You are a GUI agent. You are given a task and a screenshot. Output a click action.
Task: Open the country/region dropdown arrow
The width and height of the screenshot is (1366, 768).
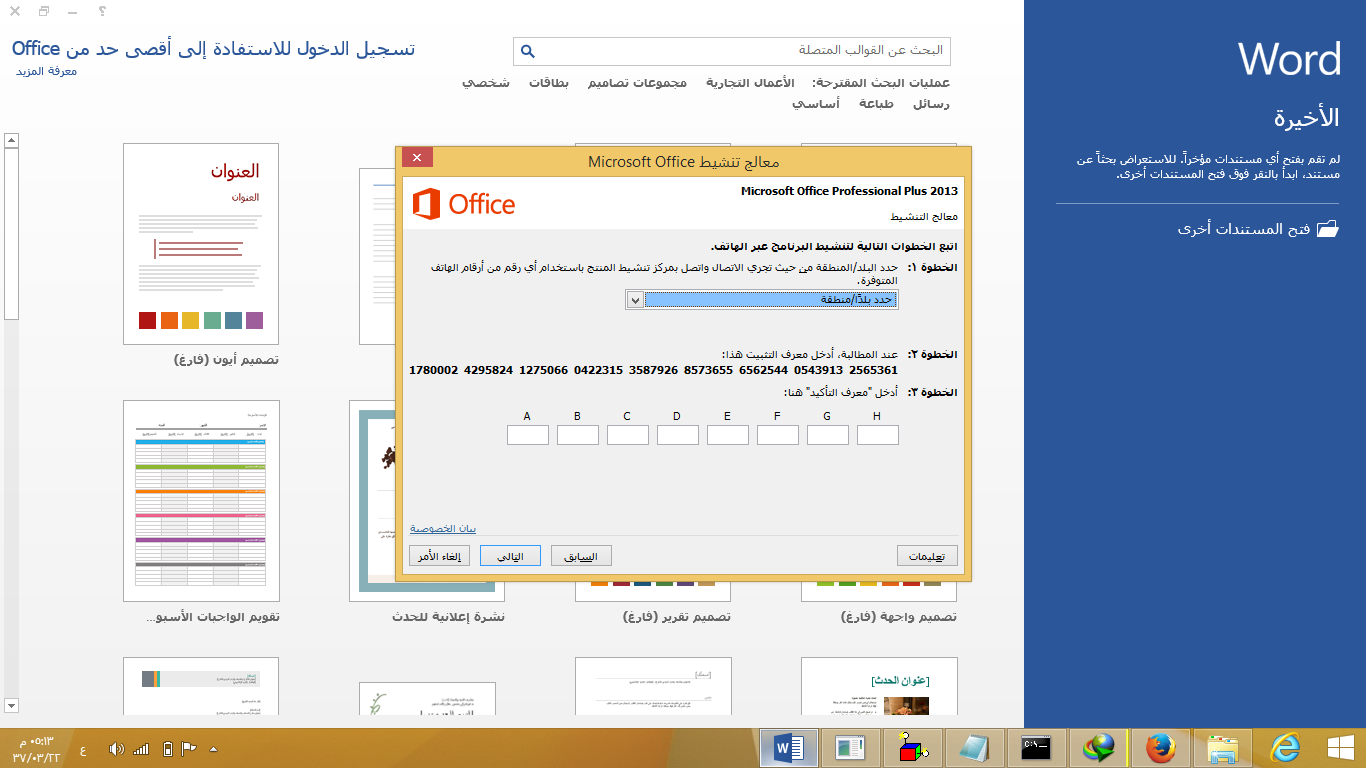pyautogui.click(x=635, y=300)
